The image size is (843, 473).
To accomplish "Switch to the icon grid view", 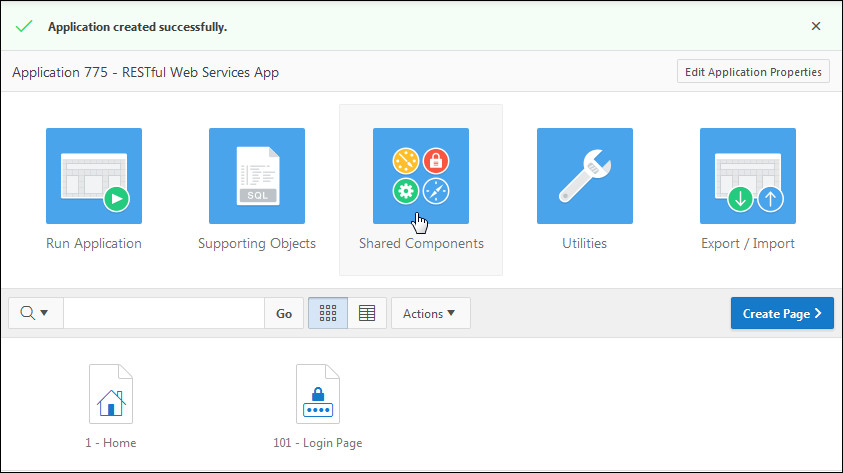I will 328,313.
